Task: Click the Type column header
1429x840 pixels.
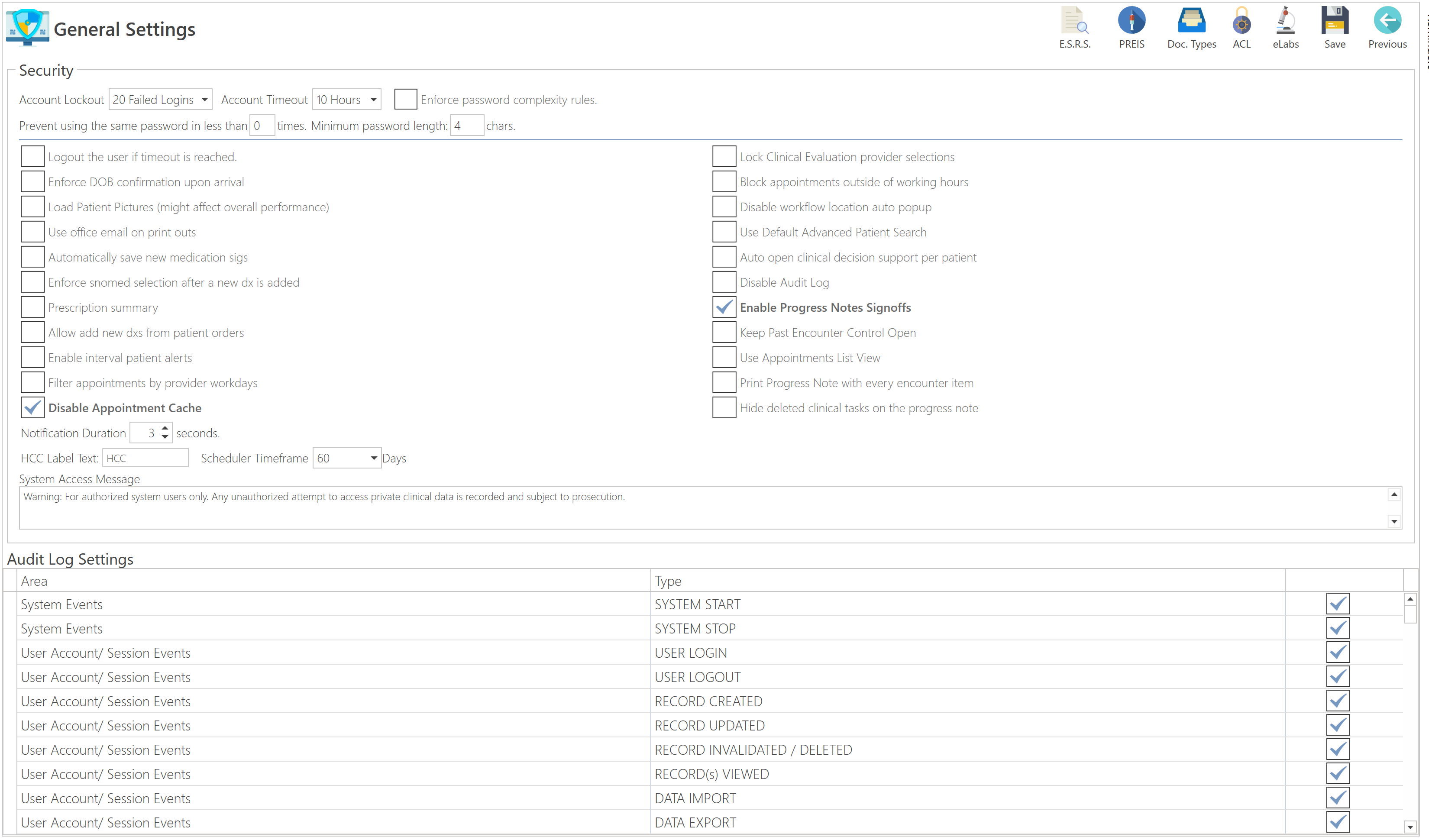Action: (x=668, y=582)
